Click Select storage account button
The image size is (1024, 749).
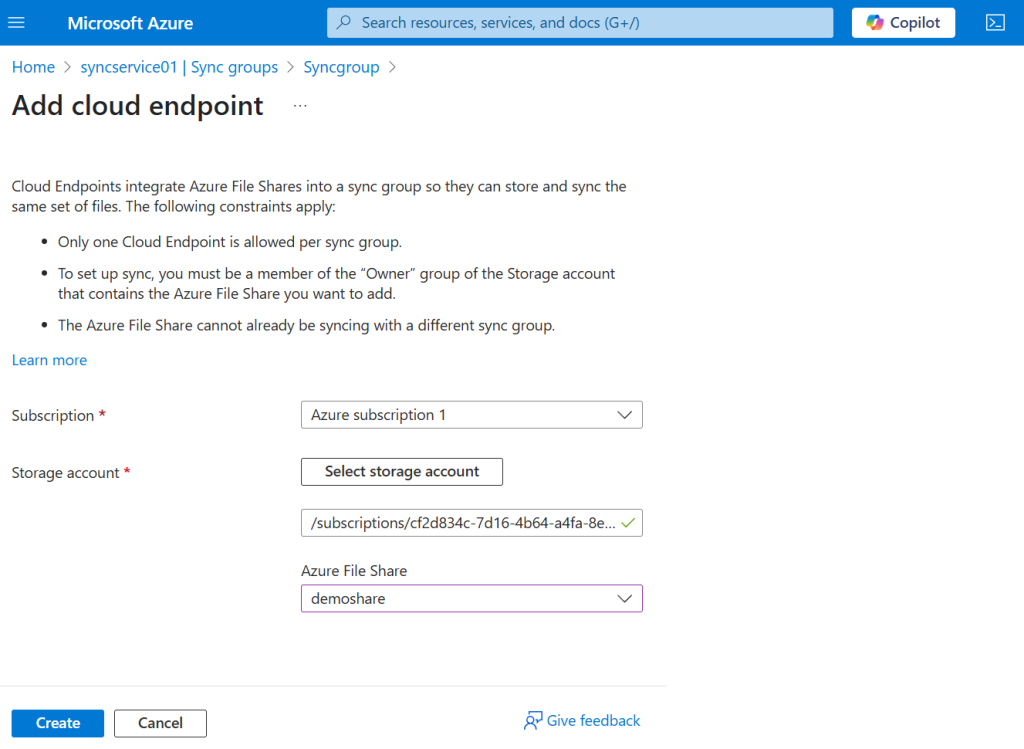coord(402,471)
